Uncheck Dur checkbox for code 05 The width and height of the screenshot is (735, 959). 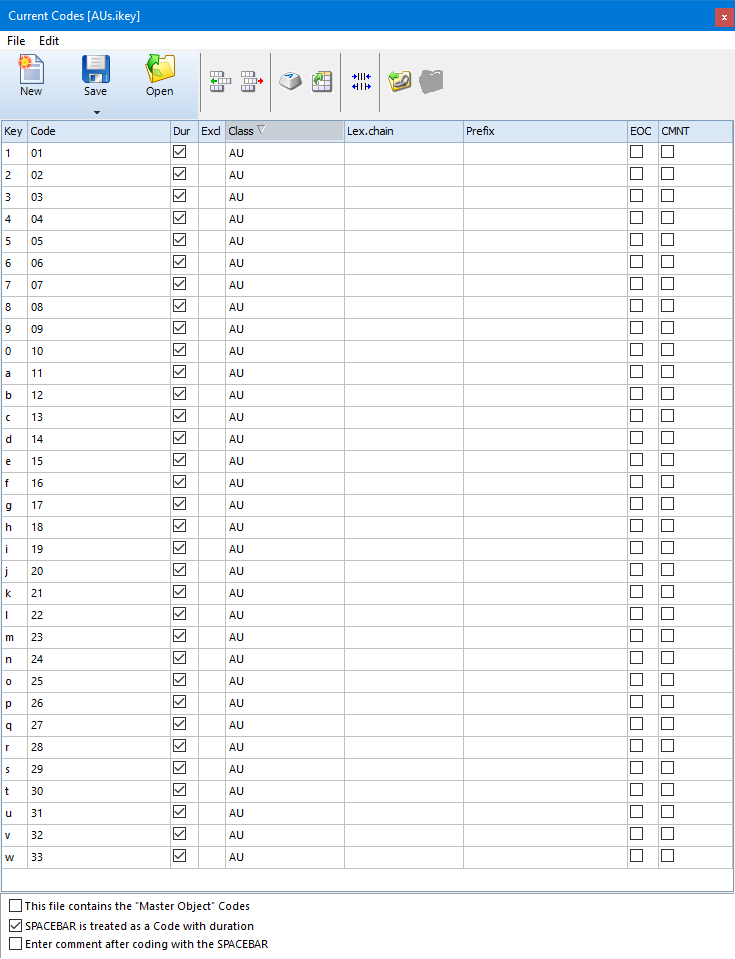pos(180,240)
